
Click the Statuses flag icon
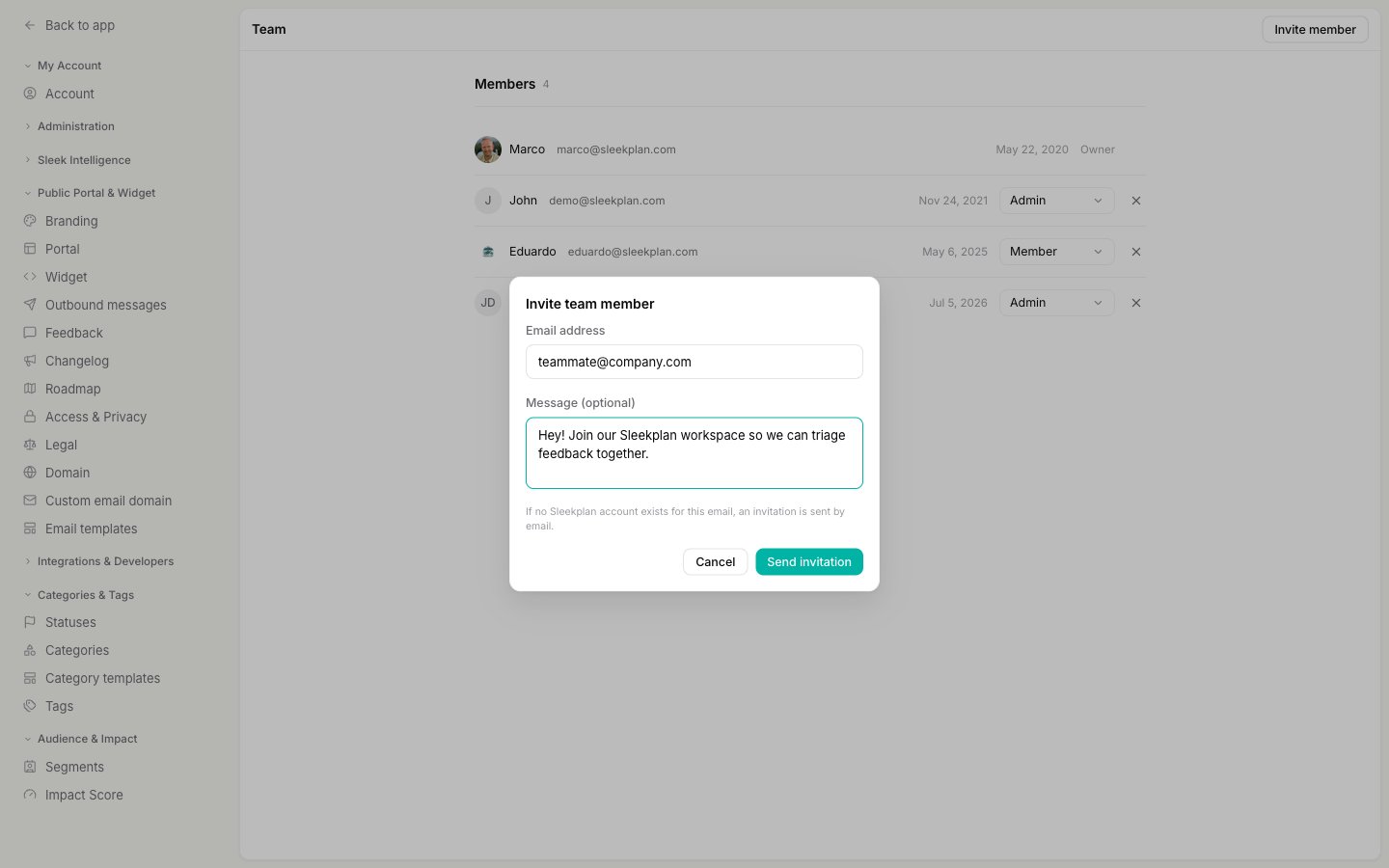tap(30, 622)
